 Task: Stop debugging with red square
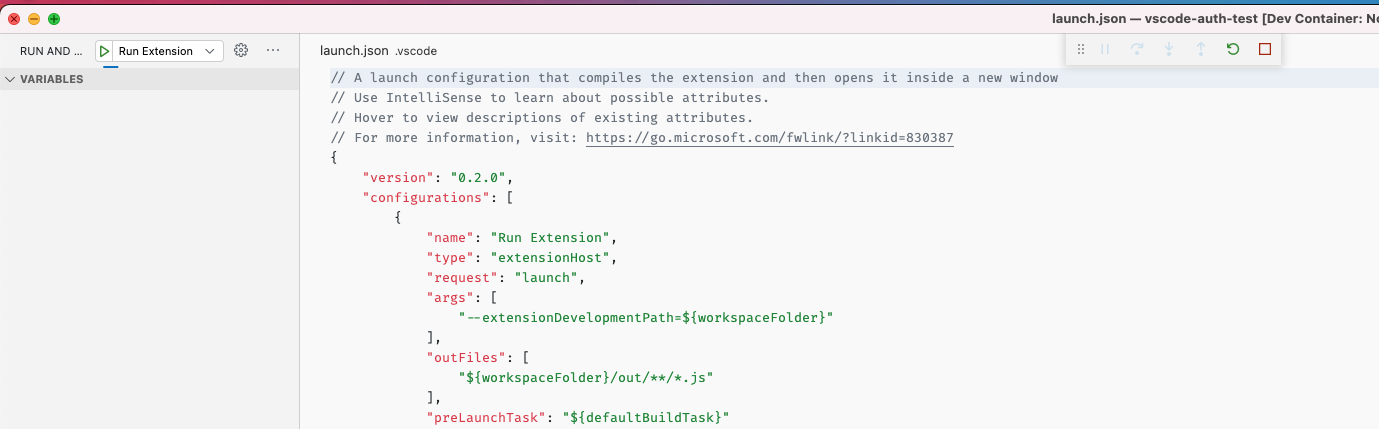(x=1265, y=49)
